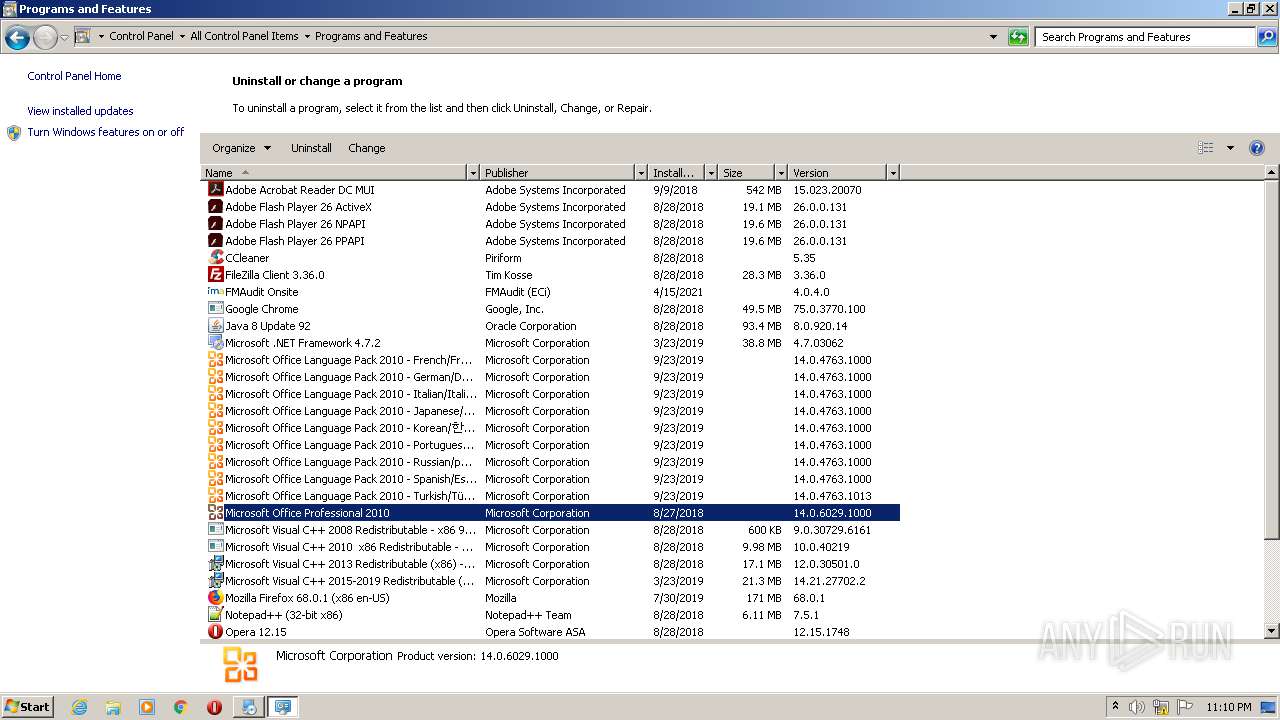Click the Microsoft .NET Framework 4.7.2 icon

coord(215,342)
